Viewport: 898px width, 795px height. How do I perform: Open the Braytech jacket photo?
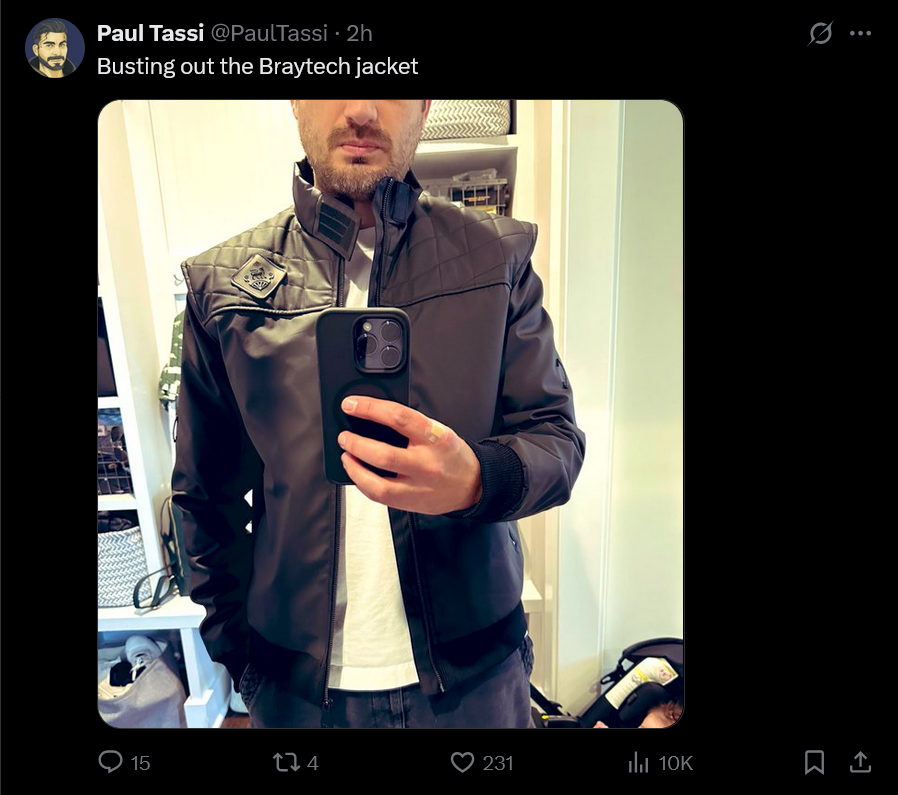click(x=391, y=414)
